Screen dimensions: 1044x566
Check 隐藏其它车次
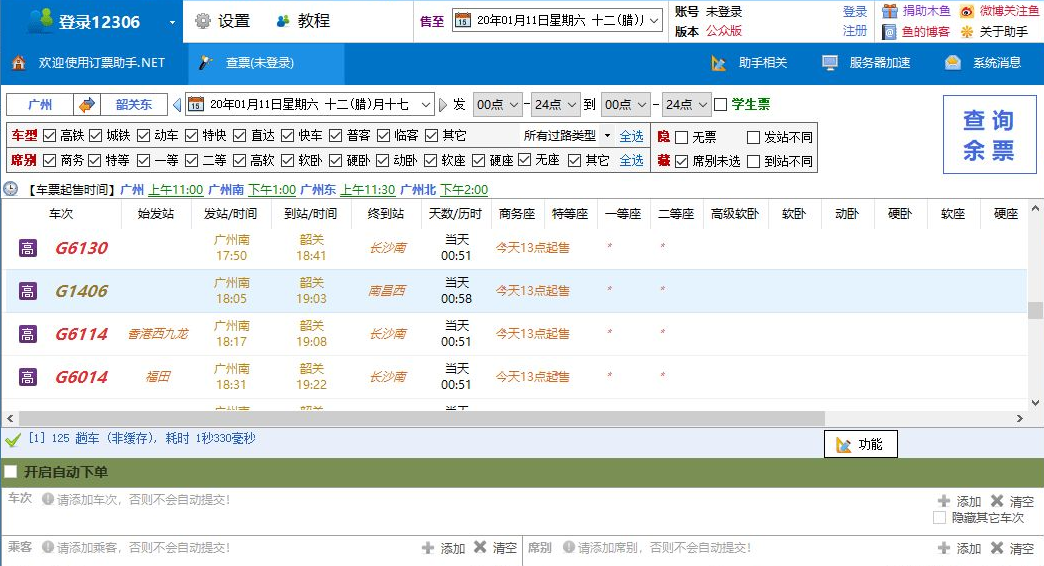click(939, 517)
